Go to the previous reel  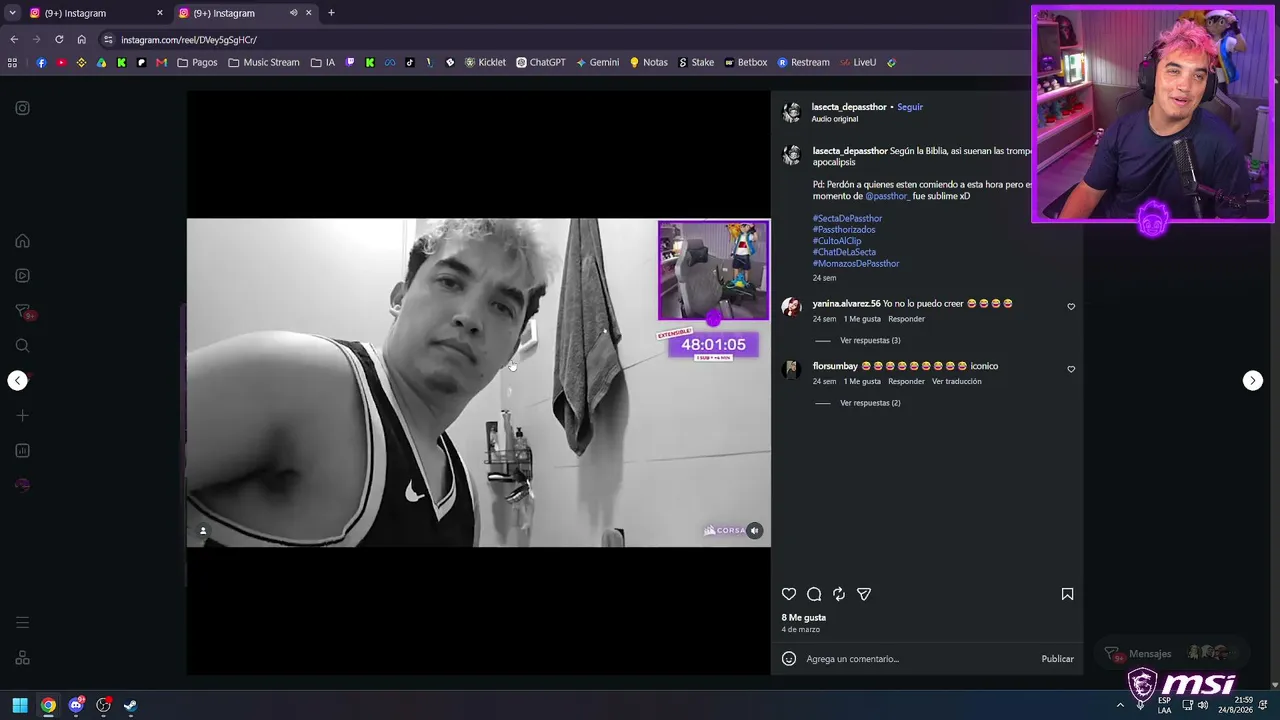(17, 380)
